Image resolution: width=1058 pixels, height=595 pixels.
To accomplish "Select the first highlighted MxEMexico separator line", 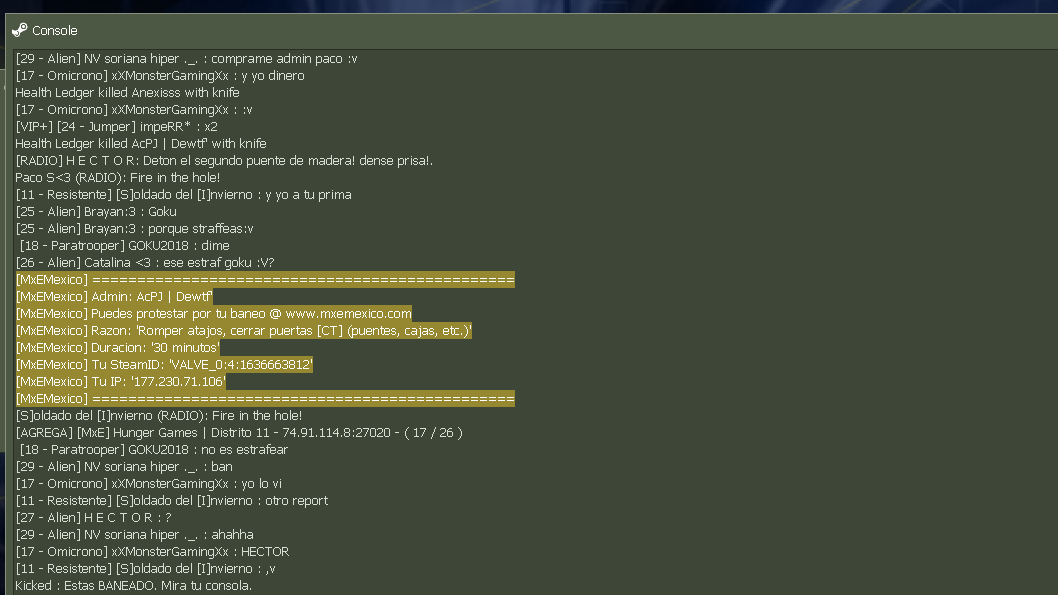I will click(265, 279).
